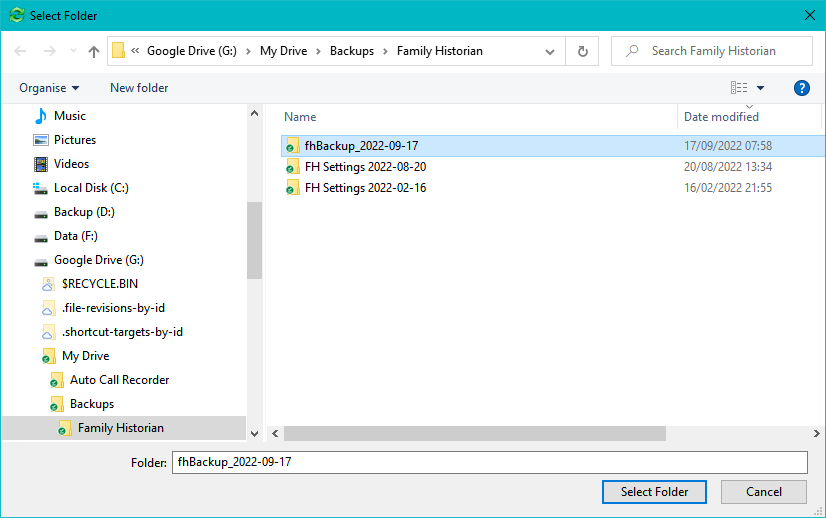Open the Backup (D:) drive

pos(84,212)
